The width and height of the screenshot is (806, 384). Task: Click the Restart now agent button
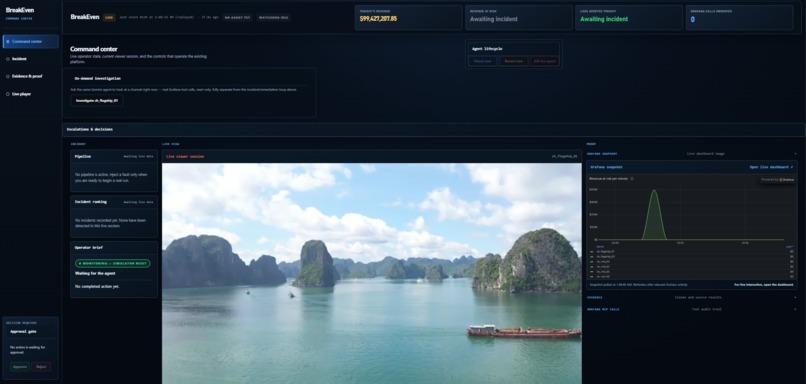point(514,61)
